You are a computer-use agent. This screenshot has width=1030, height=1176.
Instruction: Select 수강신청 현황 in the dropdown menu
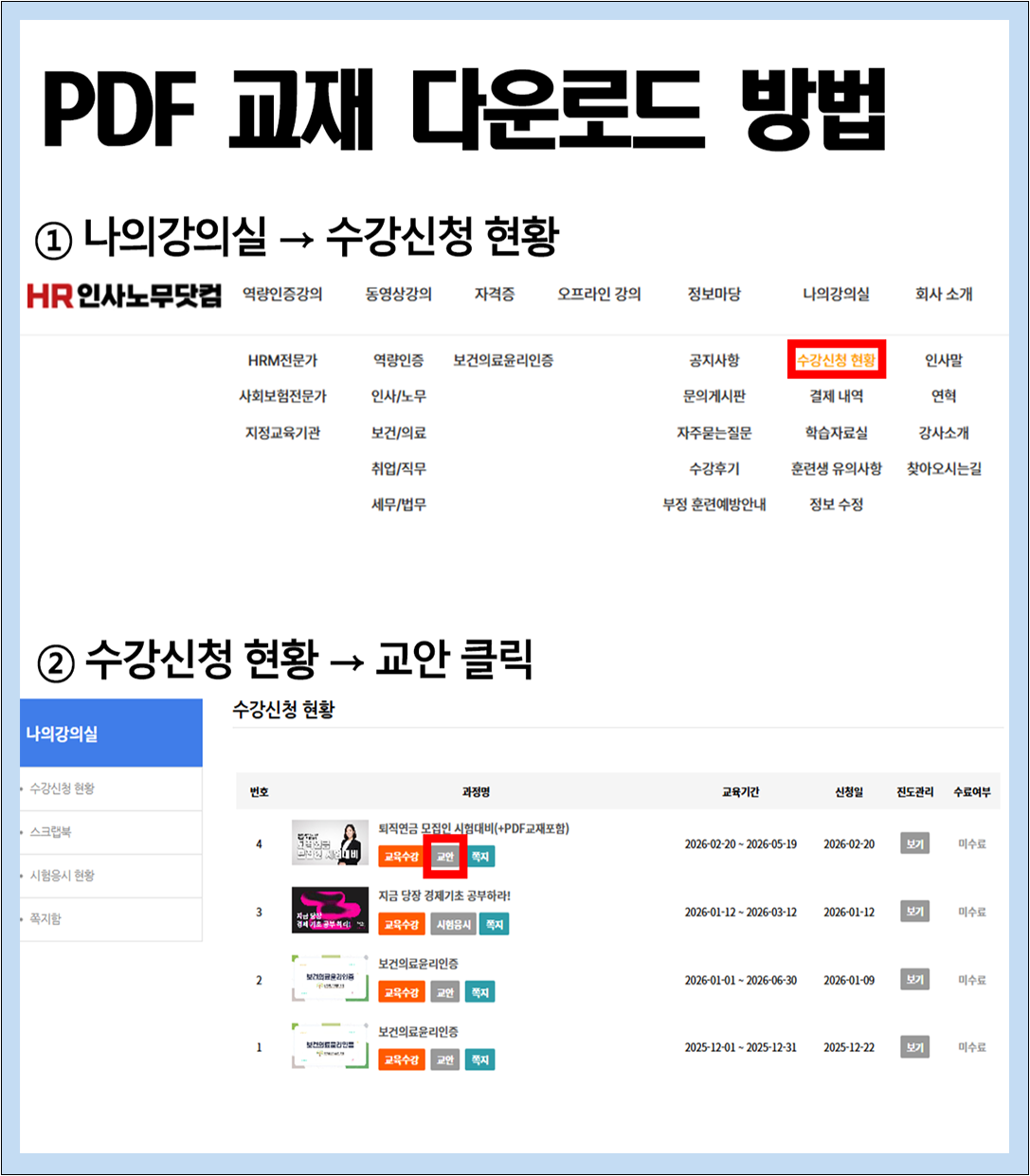pos(836,360)
